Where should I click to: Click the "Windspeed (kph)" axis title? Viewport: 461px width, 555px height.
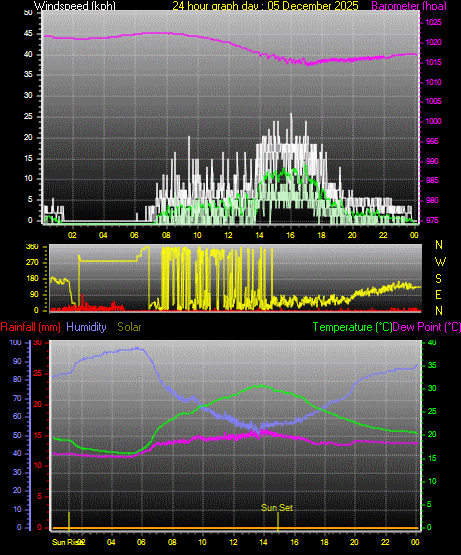point(74,6)
